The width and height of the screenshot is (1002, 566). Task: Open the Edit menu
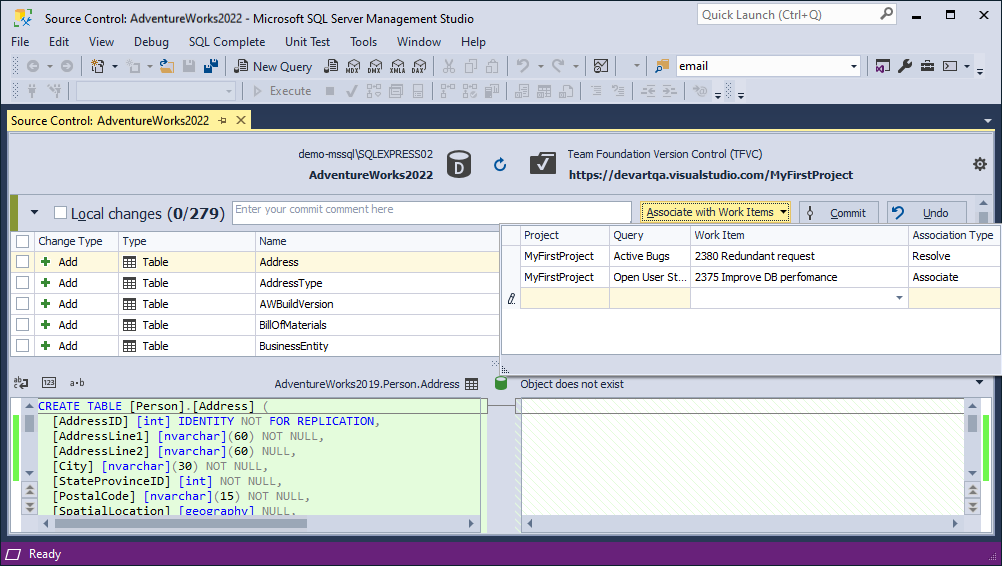point(59,42)
